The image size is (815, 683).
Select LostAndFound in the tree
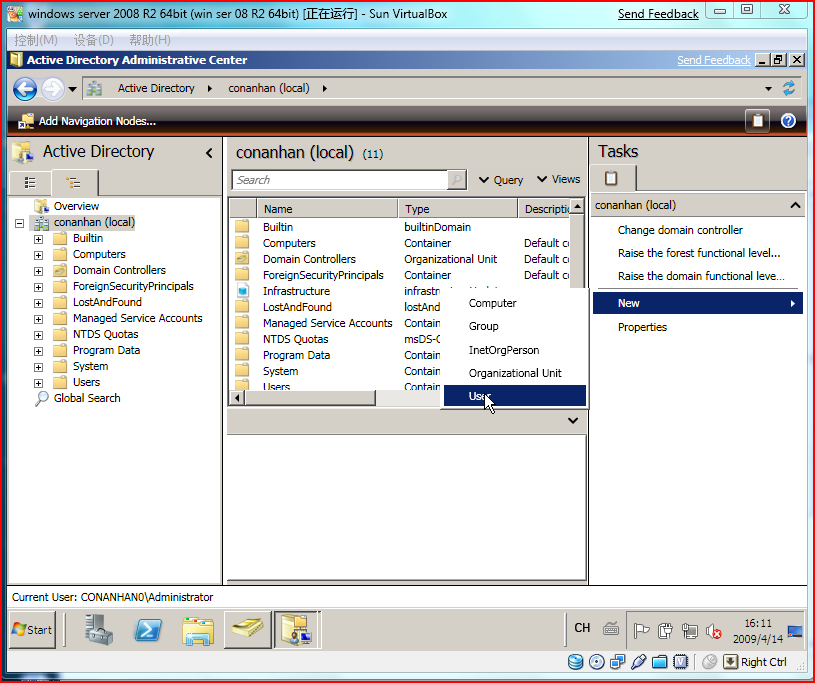point(107,302)
